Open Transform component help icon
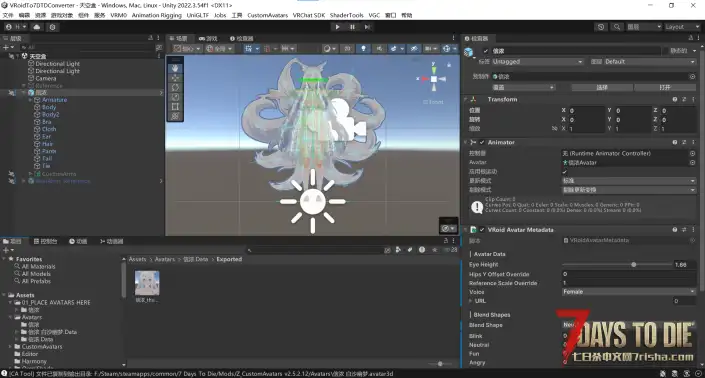This screenshot has height=378, width=705. (674, 99)
